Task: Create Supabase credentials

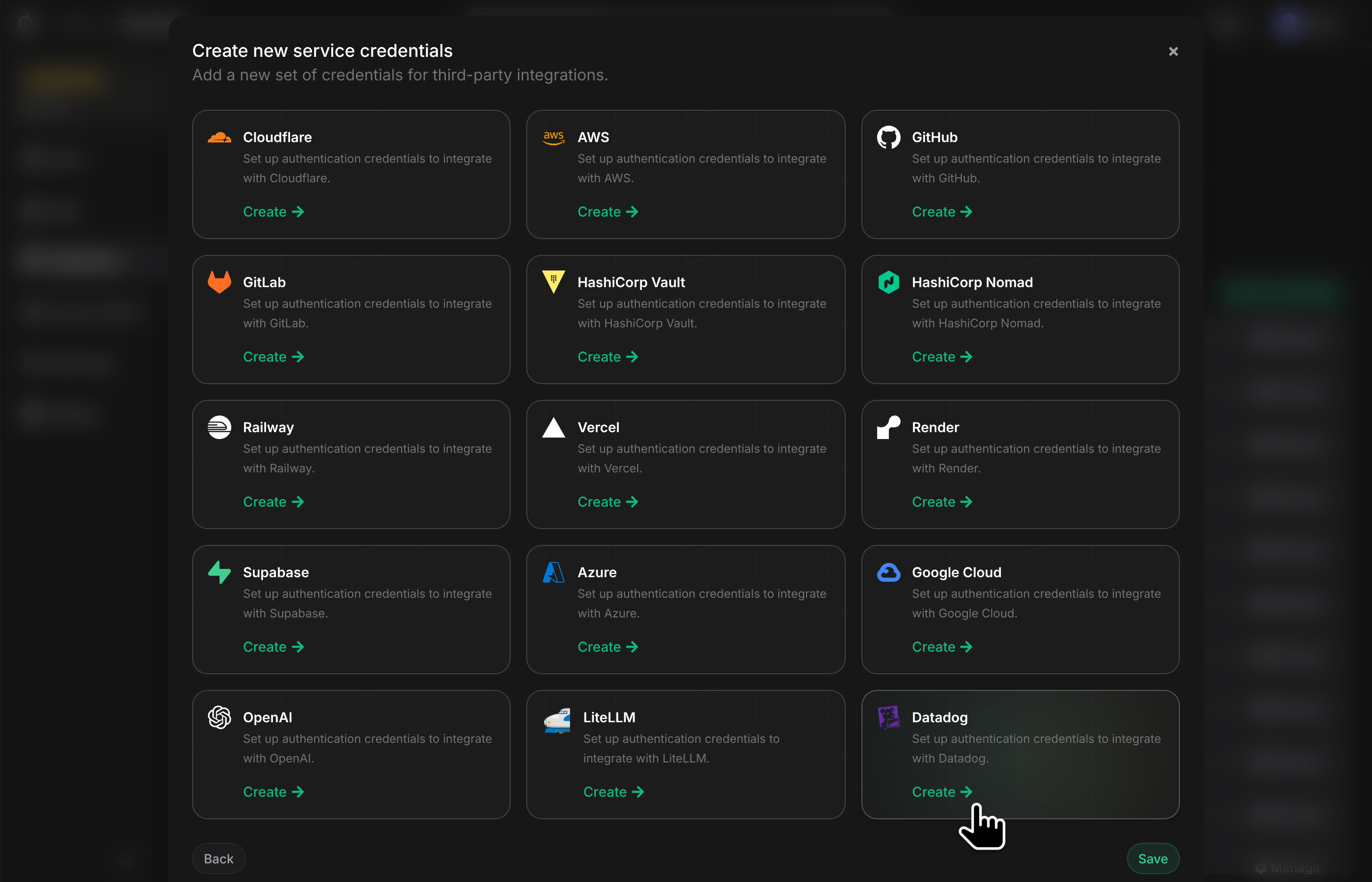Action: click(273, 647)
